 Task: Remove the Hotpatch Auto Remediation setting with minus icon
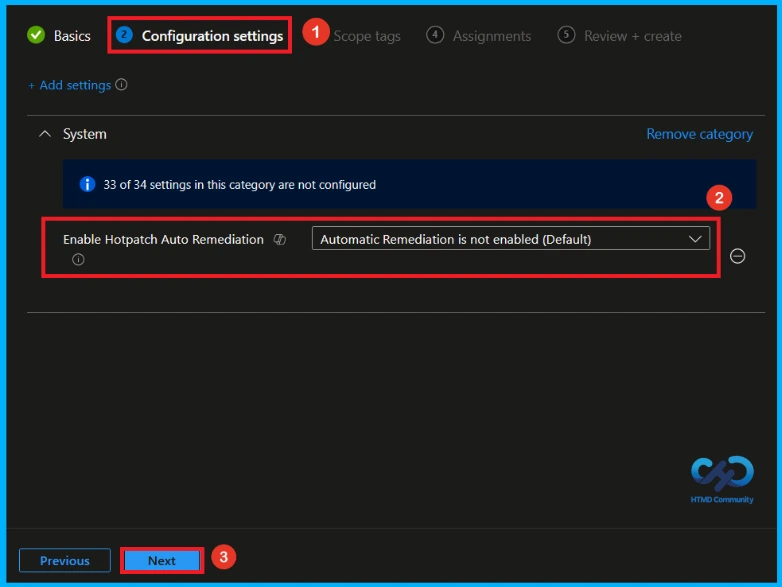pos(737,256)
